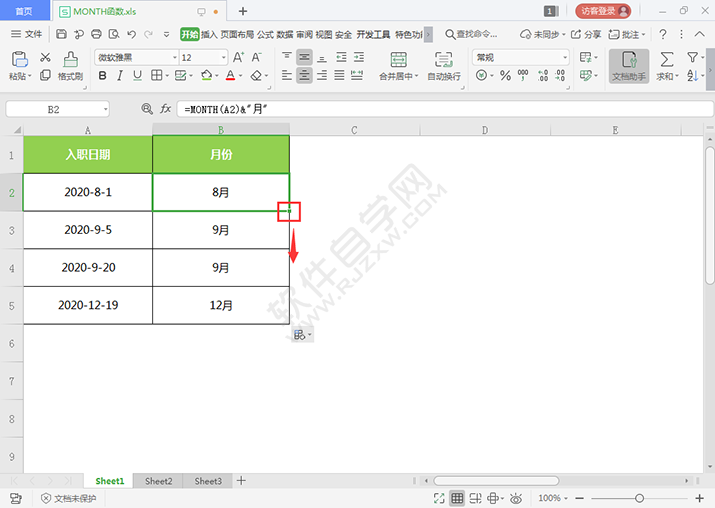Click the 分享 share button
This screenshot has width=715, height=508.
(587, 34)
